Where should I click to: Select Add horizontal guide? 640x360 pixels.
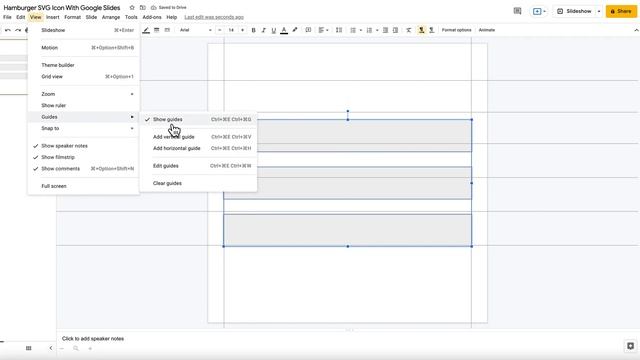(198, 148)
